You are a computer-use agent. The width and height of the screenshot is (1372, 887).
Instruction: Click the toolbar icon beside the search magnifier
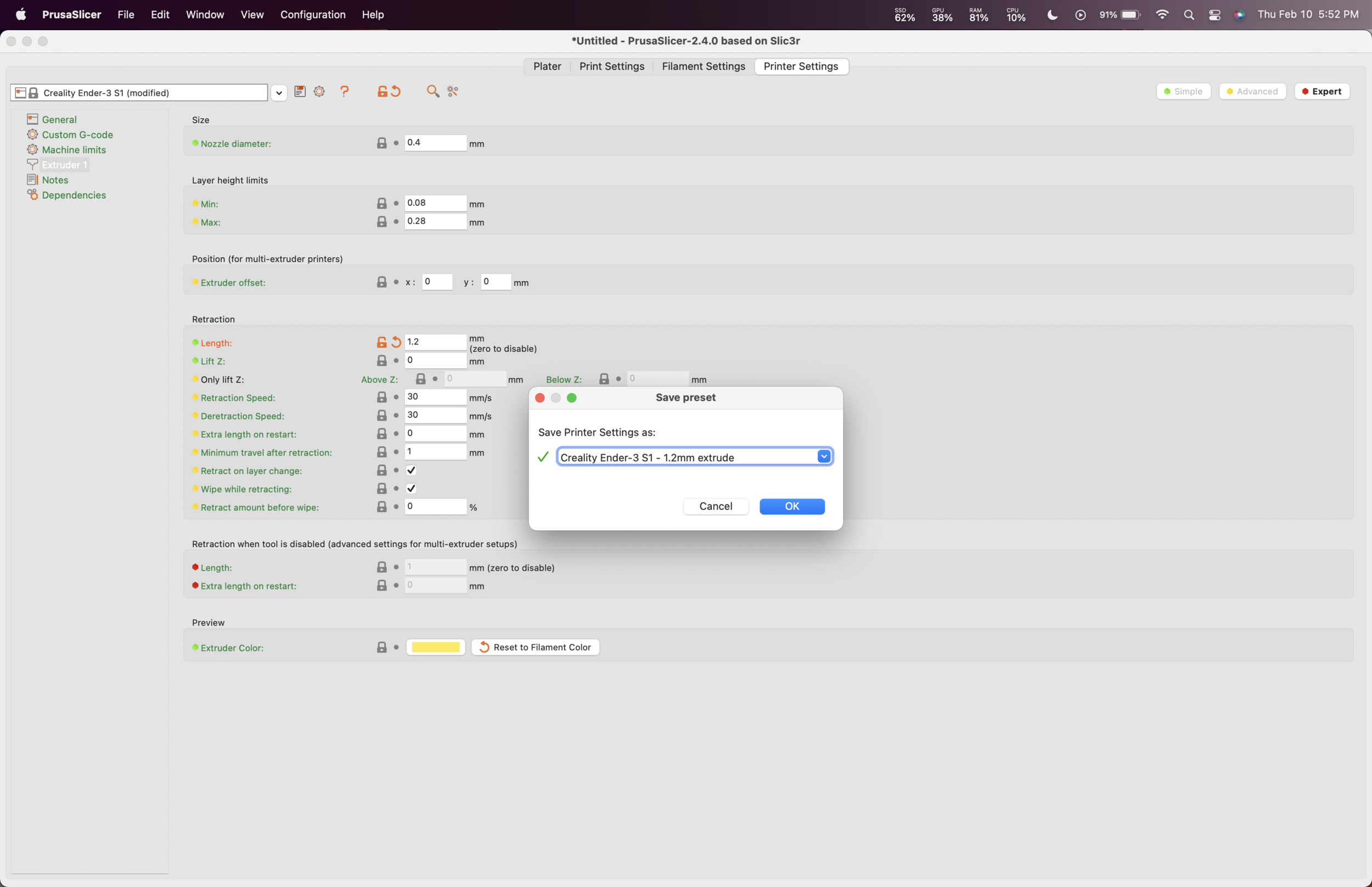coord(453,91)
